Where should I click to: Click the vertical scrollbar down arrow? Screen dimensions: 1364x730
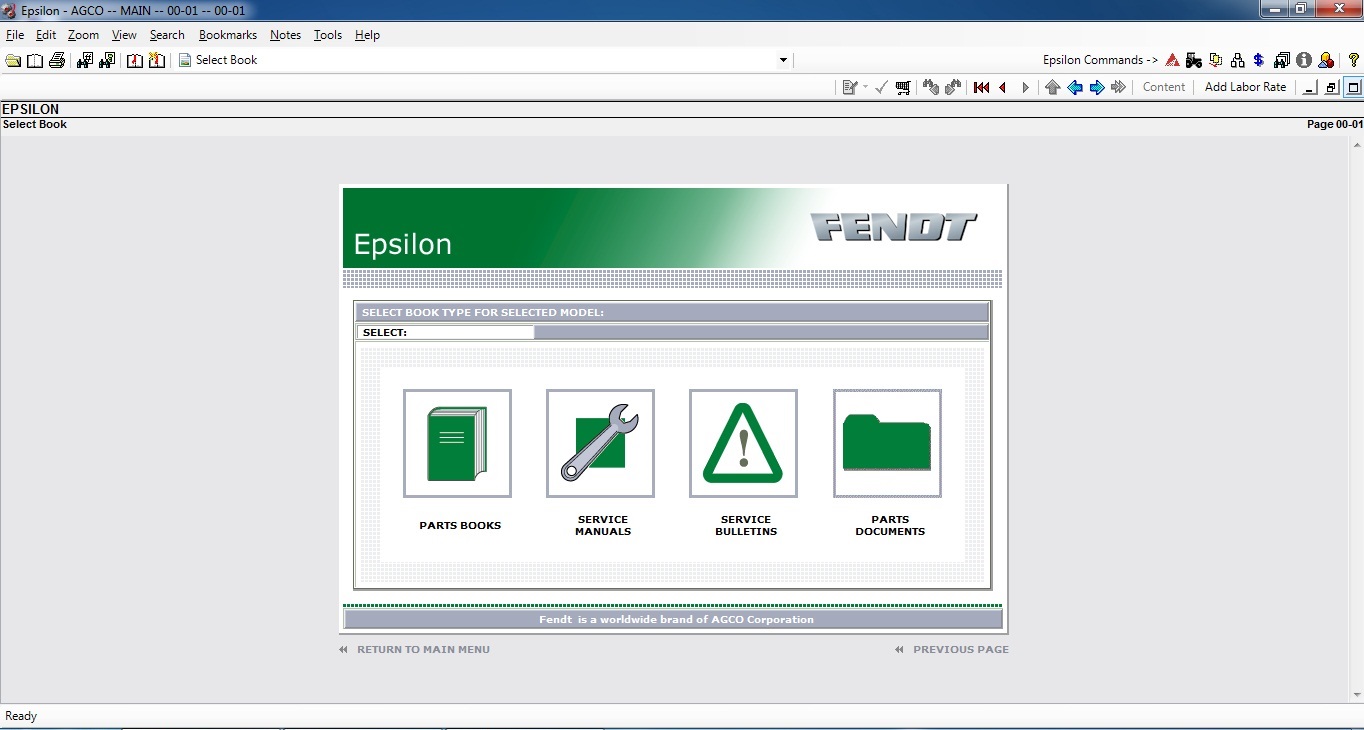point(1355,694)
